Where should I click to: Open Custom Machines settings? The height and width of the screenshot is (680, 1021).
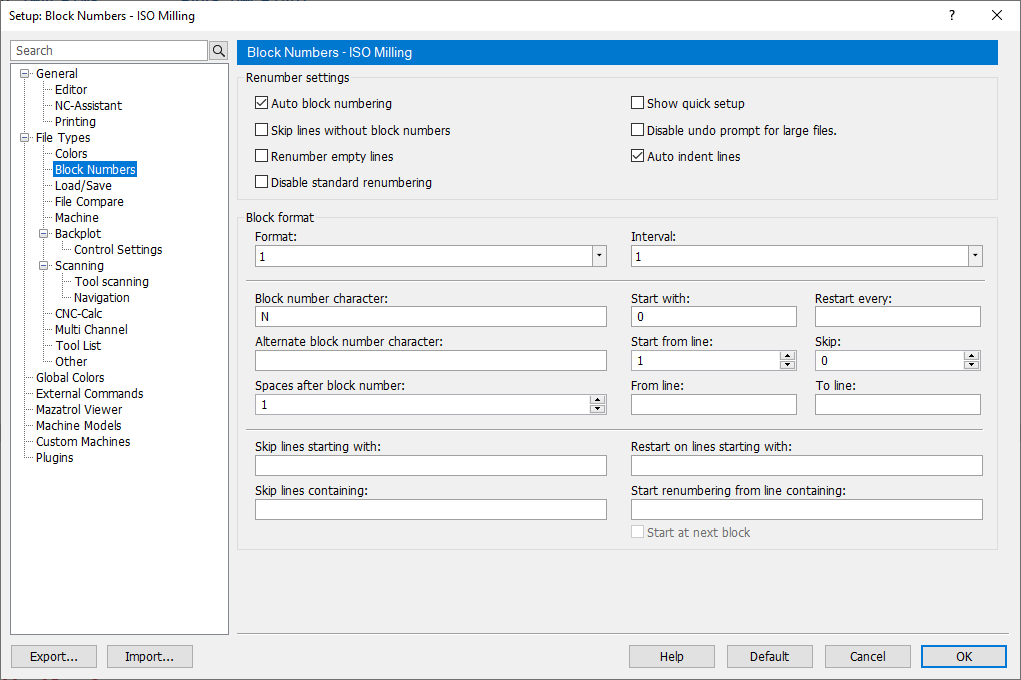83,442
